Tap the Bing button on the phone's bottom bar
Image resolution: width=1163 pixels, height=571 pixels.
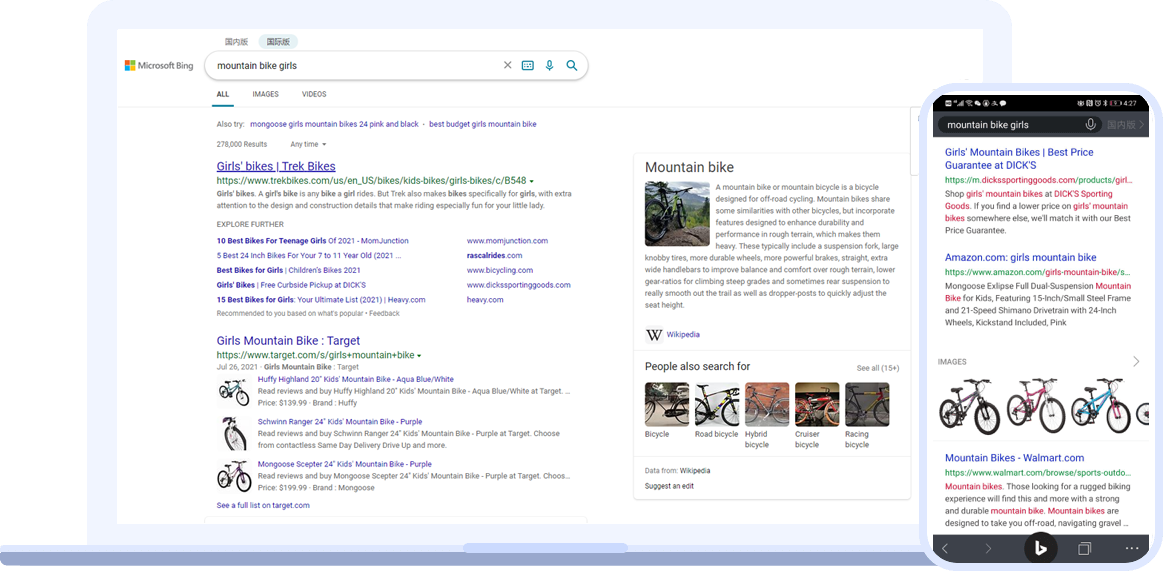1040,548
